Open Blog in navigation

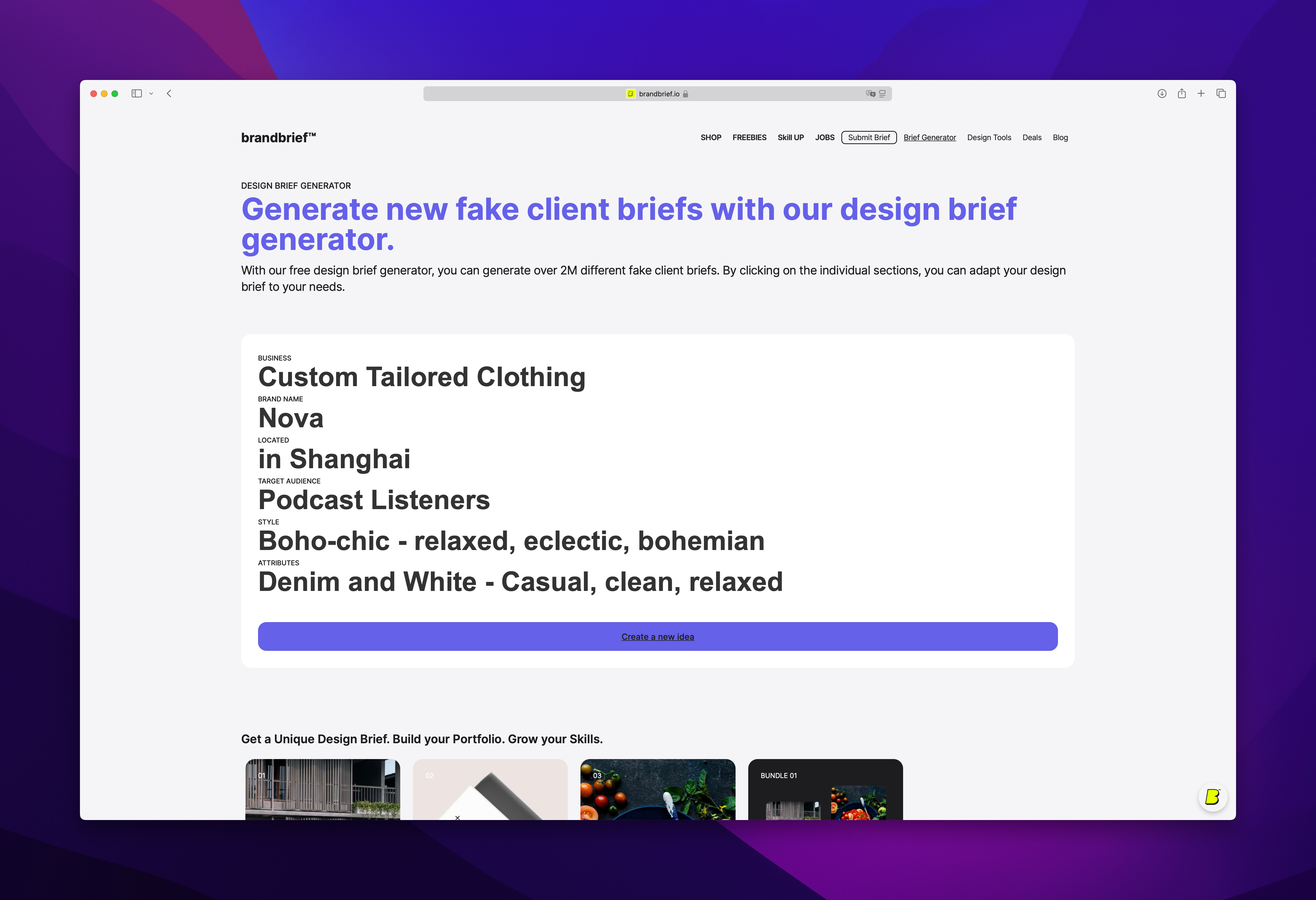pos(1060,138)
